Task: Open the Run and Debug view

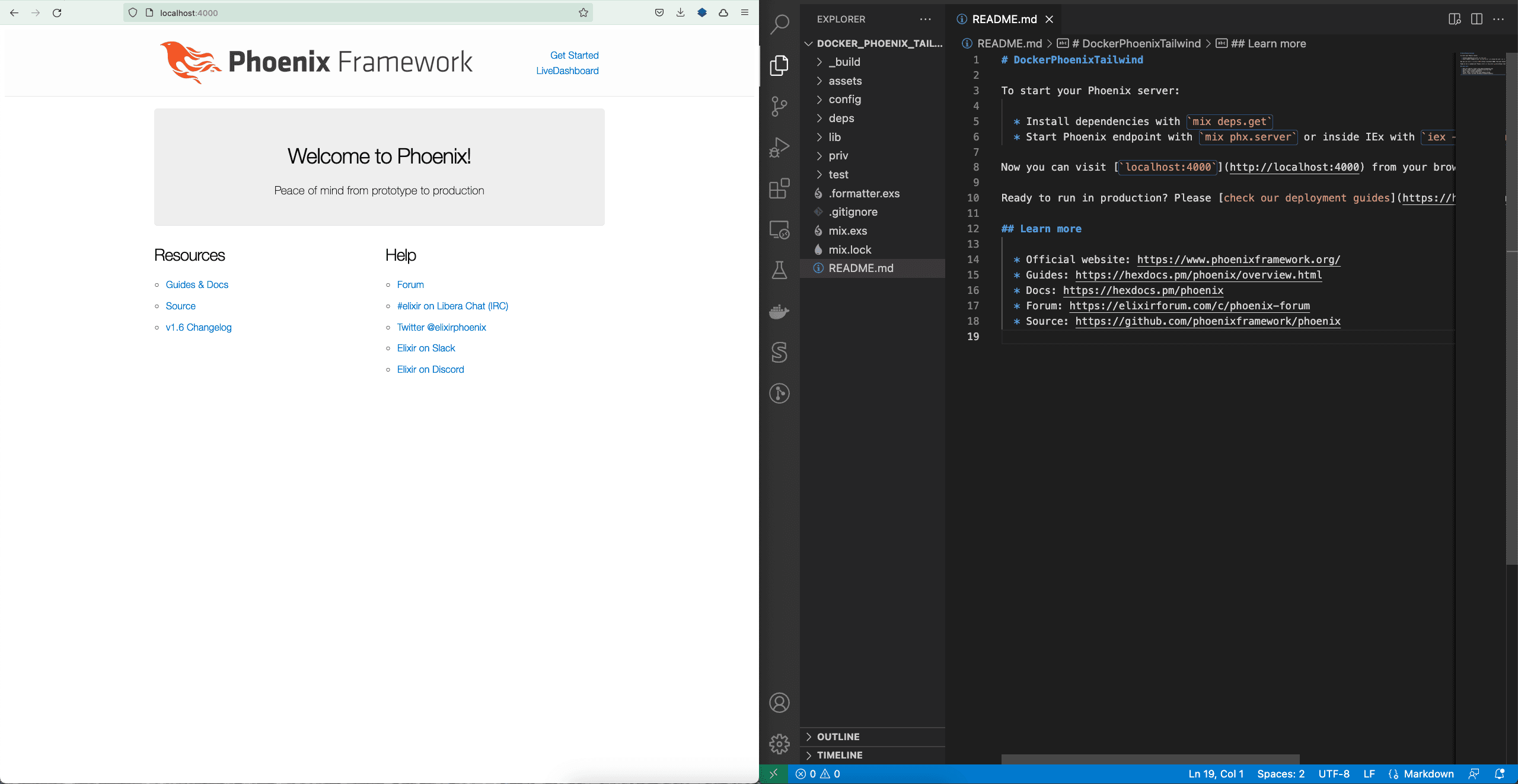Action: tap(779, 146)
